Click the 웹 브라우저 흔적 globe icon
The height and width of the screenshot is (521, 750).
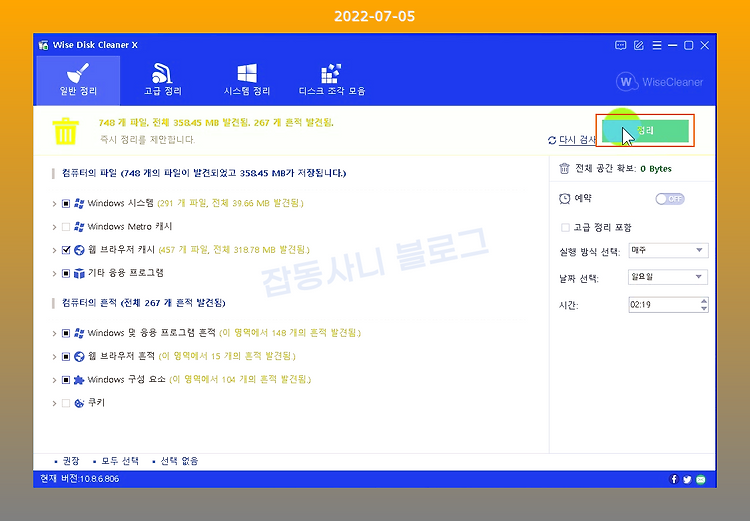[79, 357]
